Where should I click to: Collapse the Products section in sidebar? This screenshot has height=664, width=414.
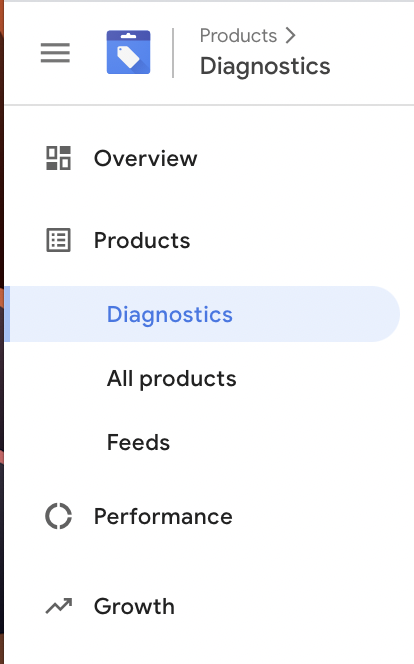pyautogui.click(x=142, y=241)
